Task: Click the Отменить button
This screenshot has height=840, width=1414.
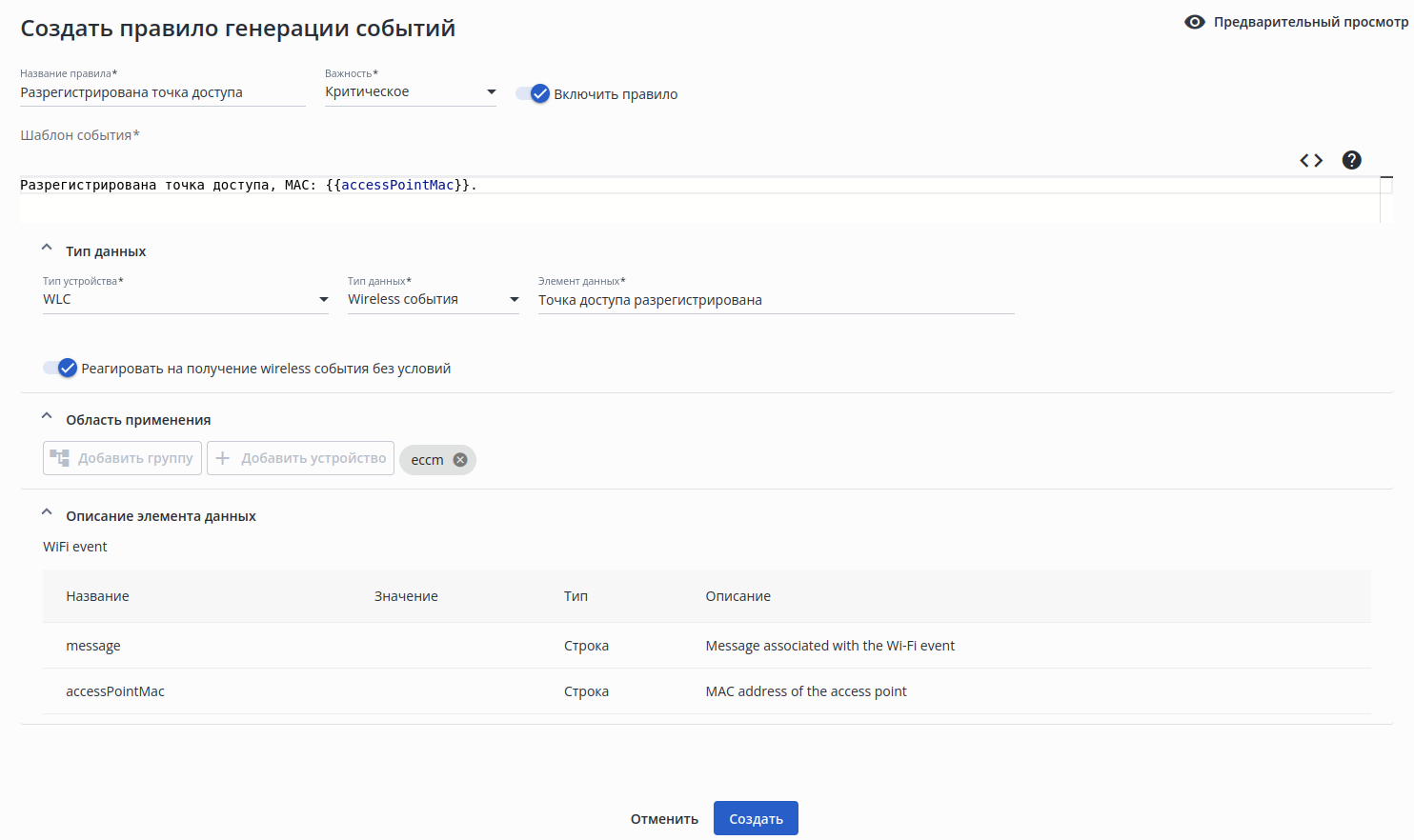Action: [664, 819]
